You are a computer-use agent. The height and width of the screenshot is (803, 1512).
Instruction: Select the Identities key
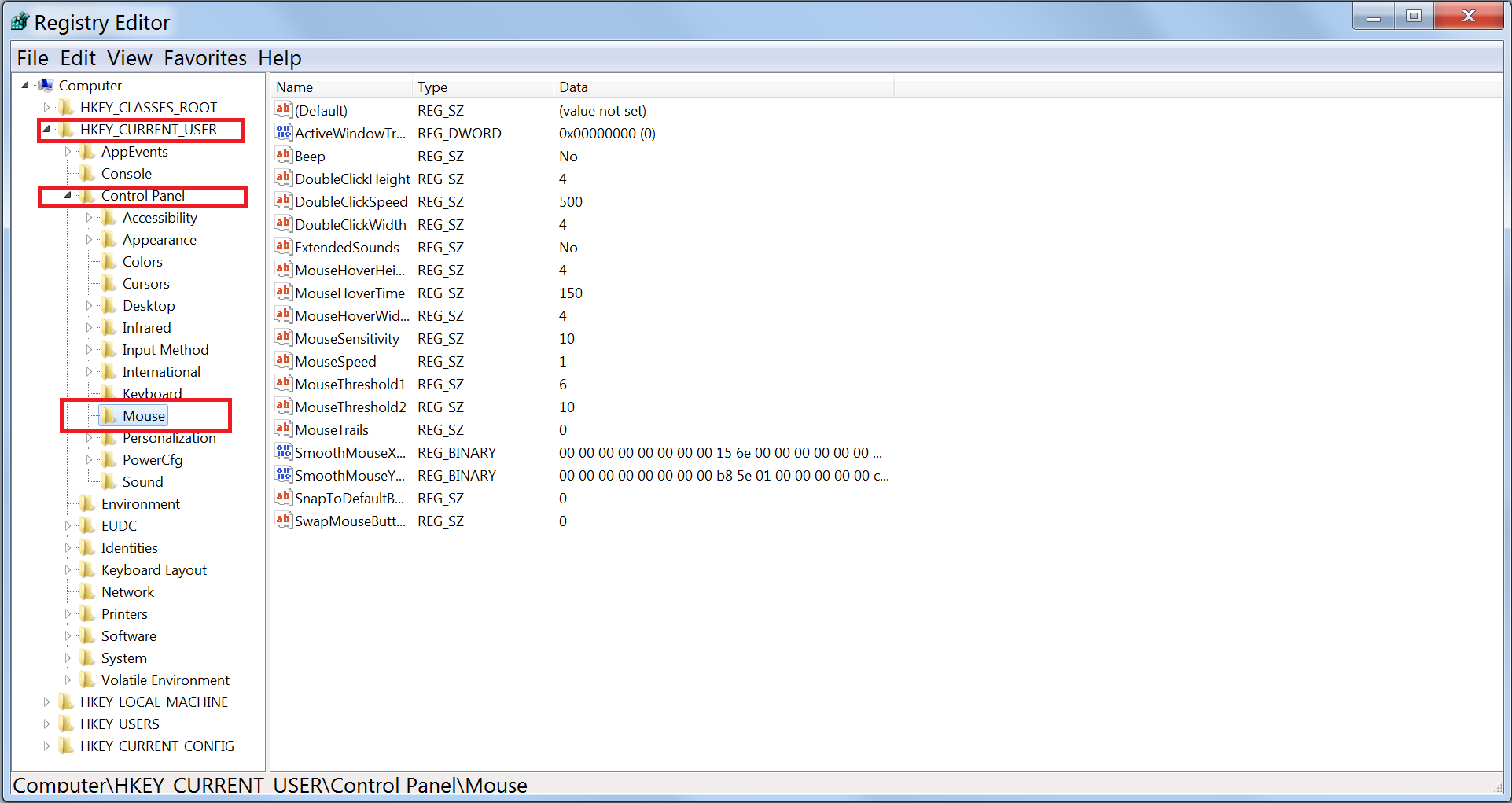click(x=129, y=548)
